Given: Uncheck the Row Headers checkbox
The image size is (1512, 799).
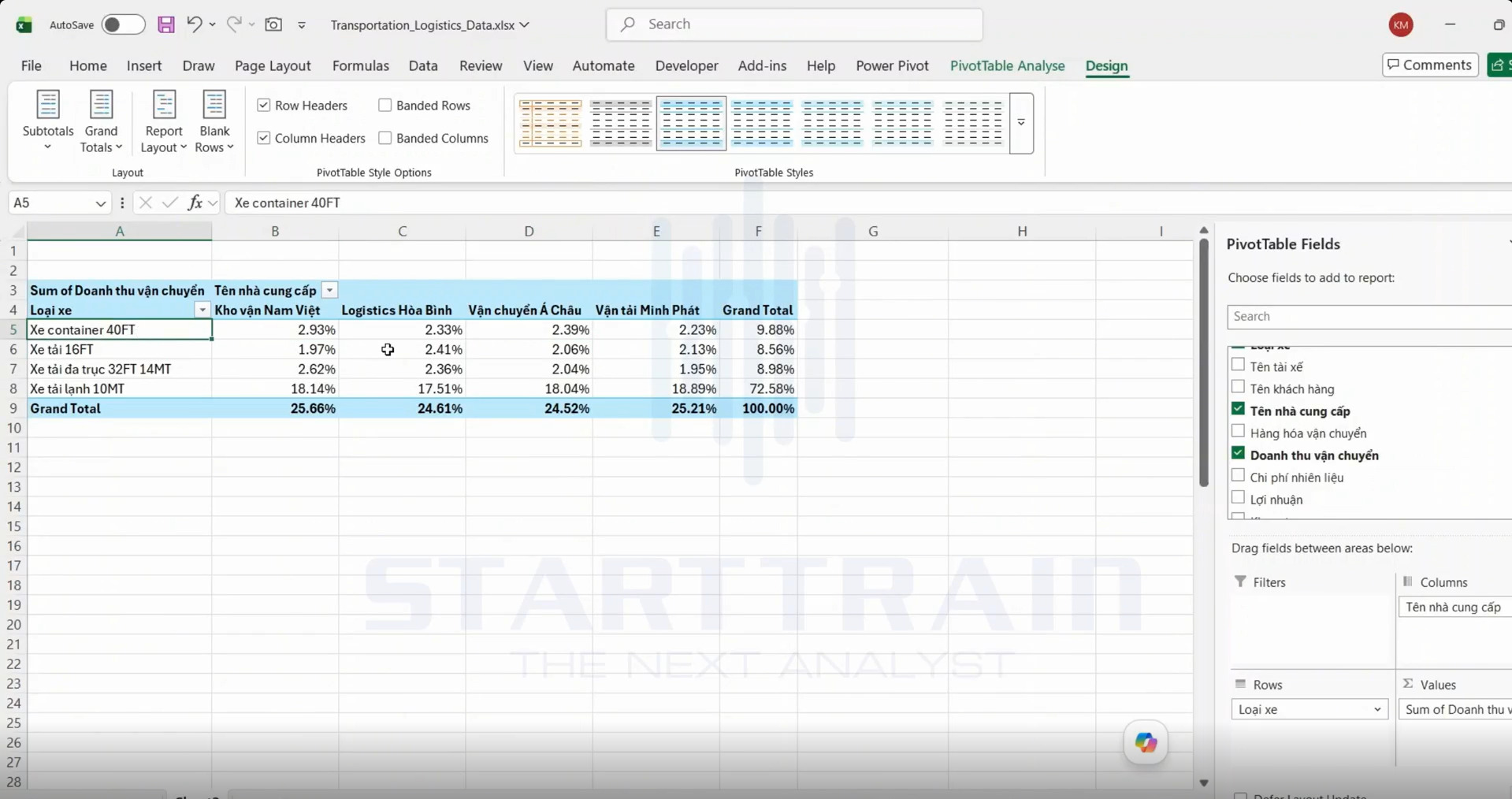Looking at the screenshot, I should 264,105.
